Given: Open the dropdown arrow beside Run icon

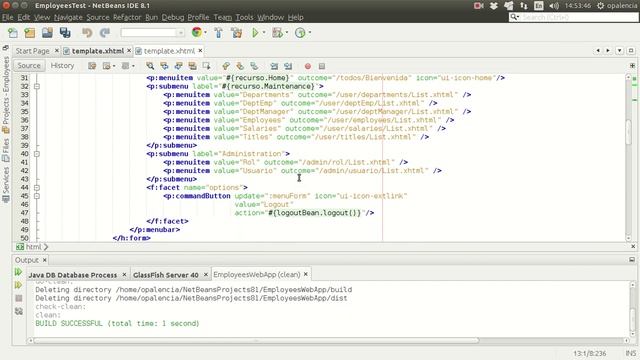Looking at the screenshot, I should point(264,33).
